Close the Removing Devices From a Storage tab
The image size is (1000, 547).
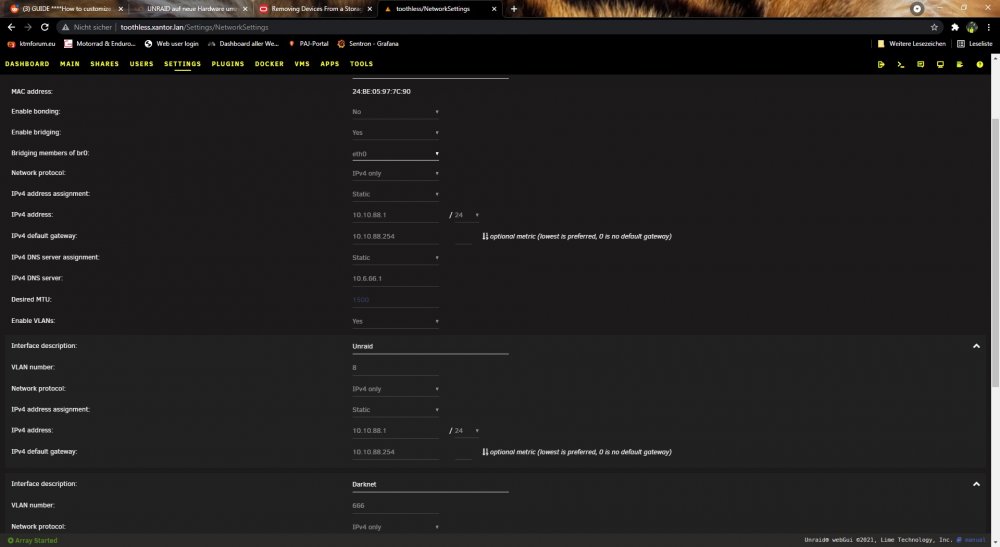[x=369, y=9]
